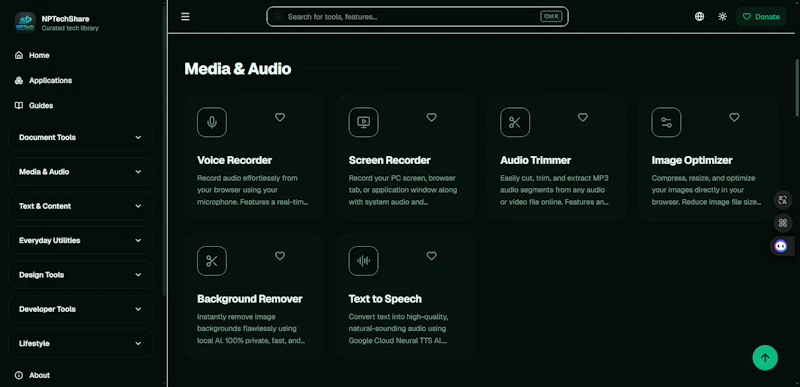Click the Voice Recorder description text
Image resolution: width=800 pixels, height=387 pixels.
coord(253,190)
